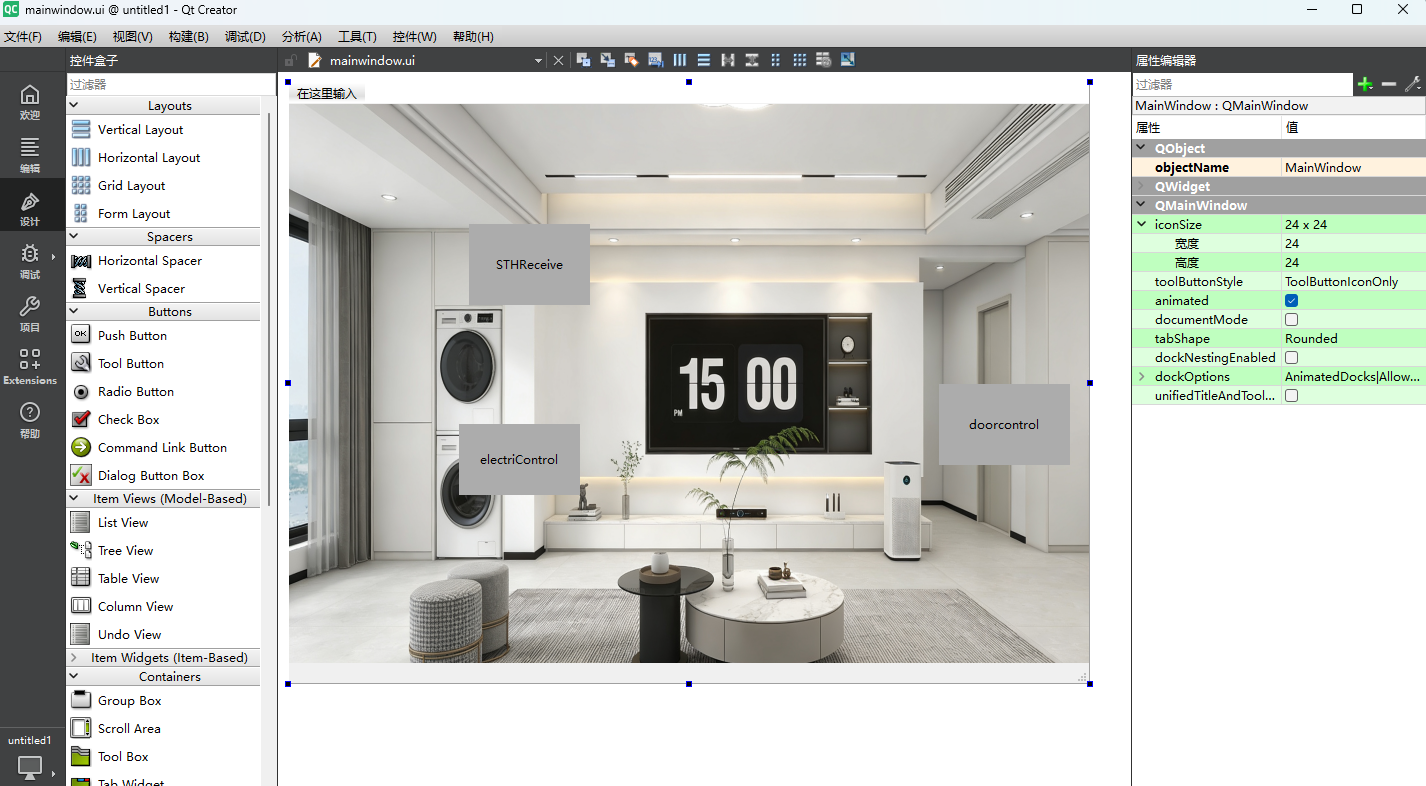Image resolution: width=1426 pixels, height=786 pixels.
Task: Click the Break Layout toolbar icon
Action: coord(824,60)
